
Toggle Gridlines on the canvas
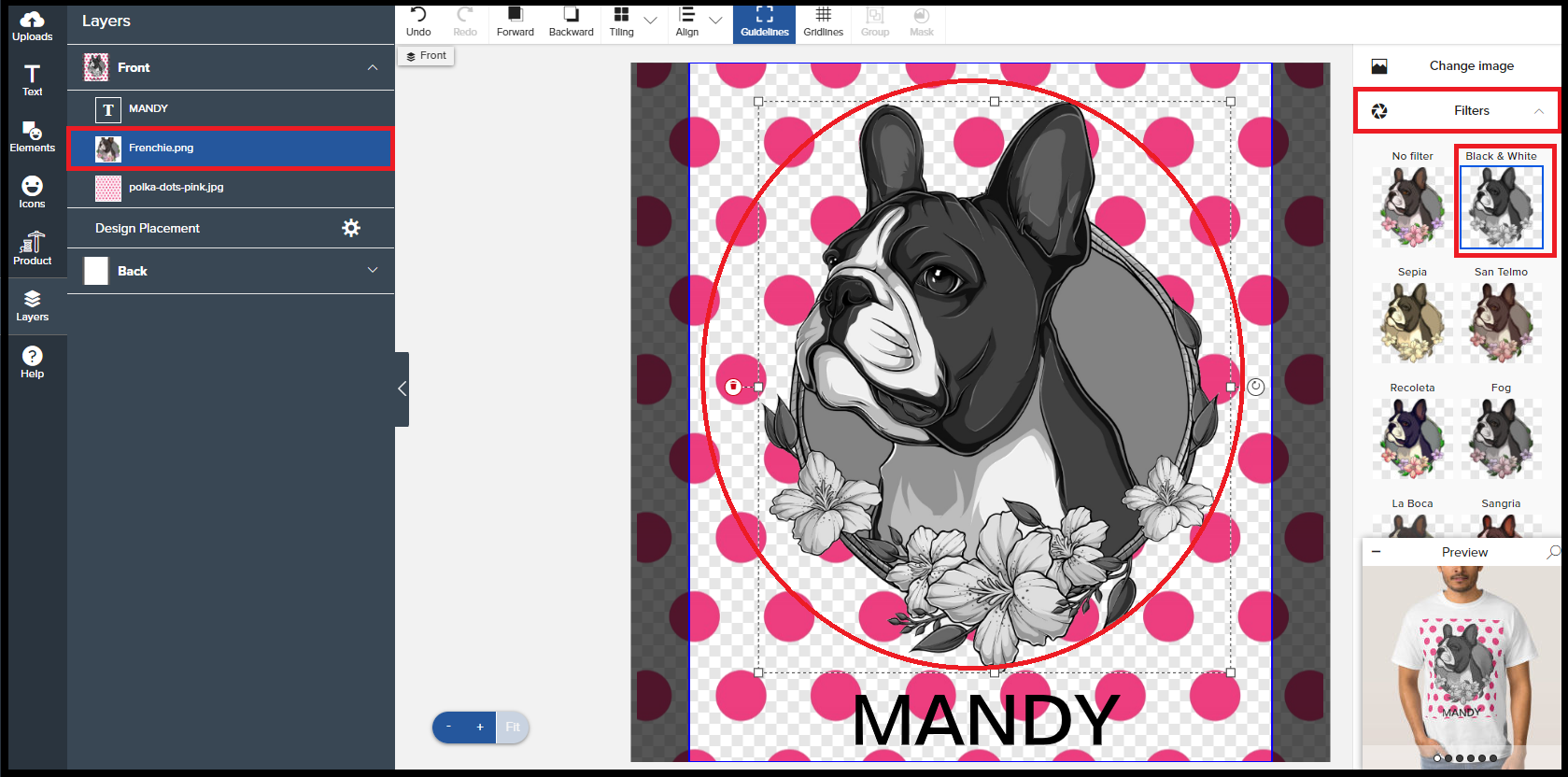pos(824,21)
